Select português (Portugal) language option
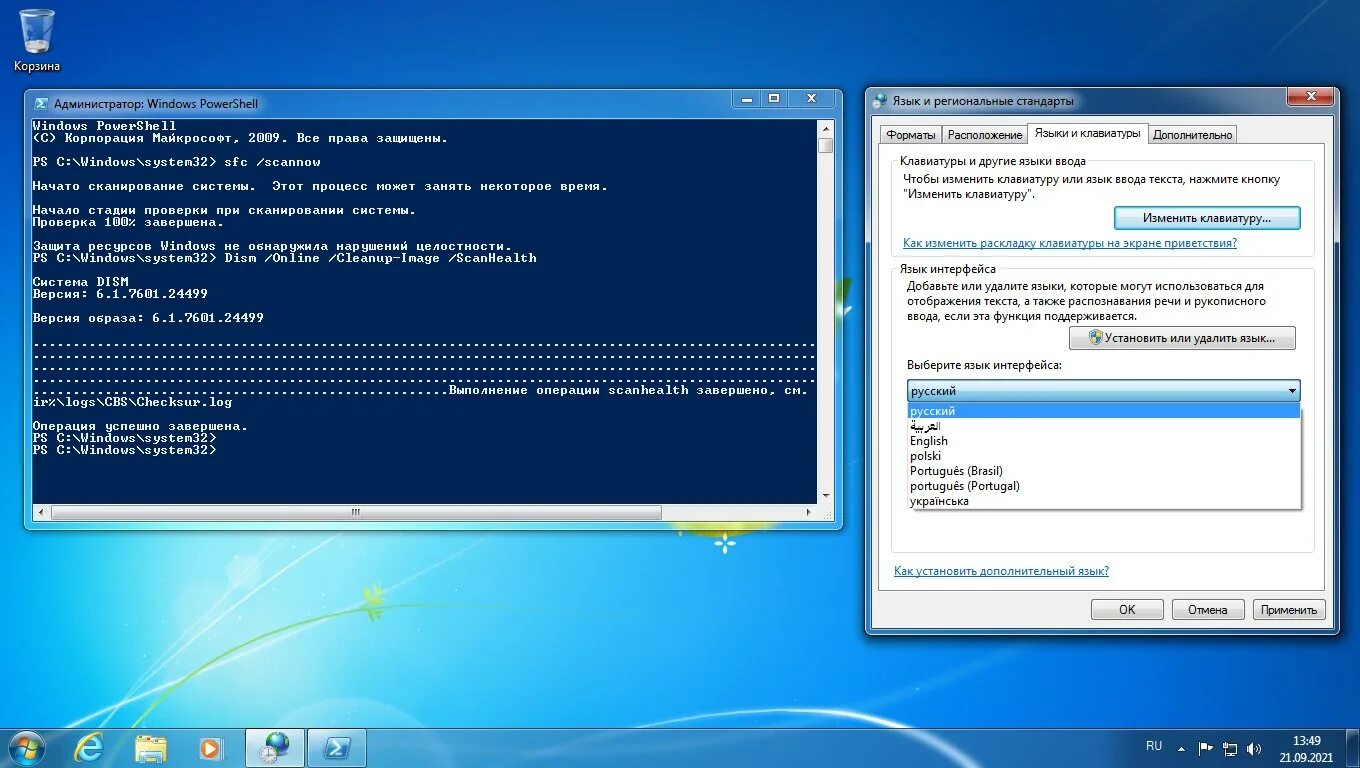Viewport: 1360px width, 768px height. pos(1104,486)
